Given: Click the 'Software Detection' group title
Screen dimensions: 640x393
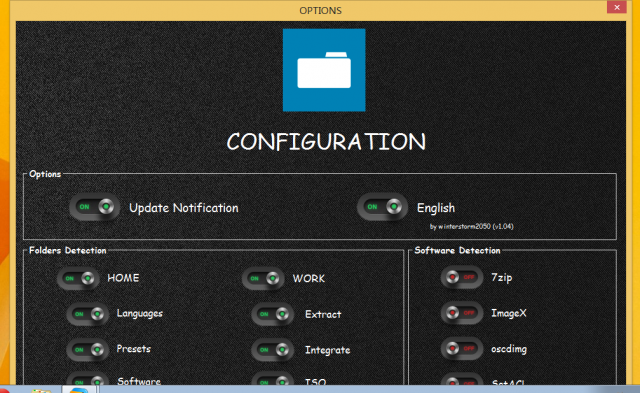Looking at the screenshot, I should 457,250.
